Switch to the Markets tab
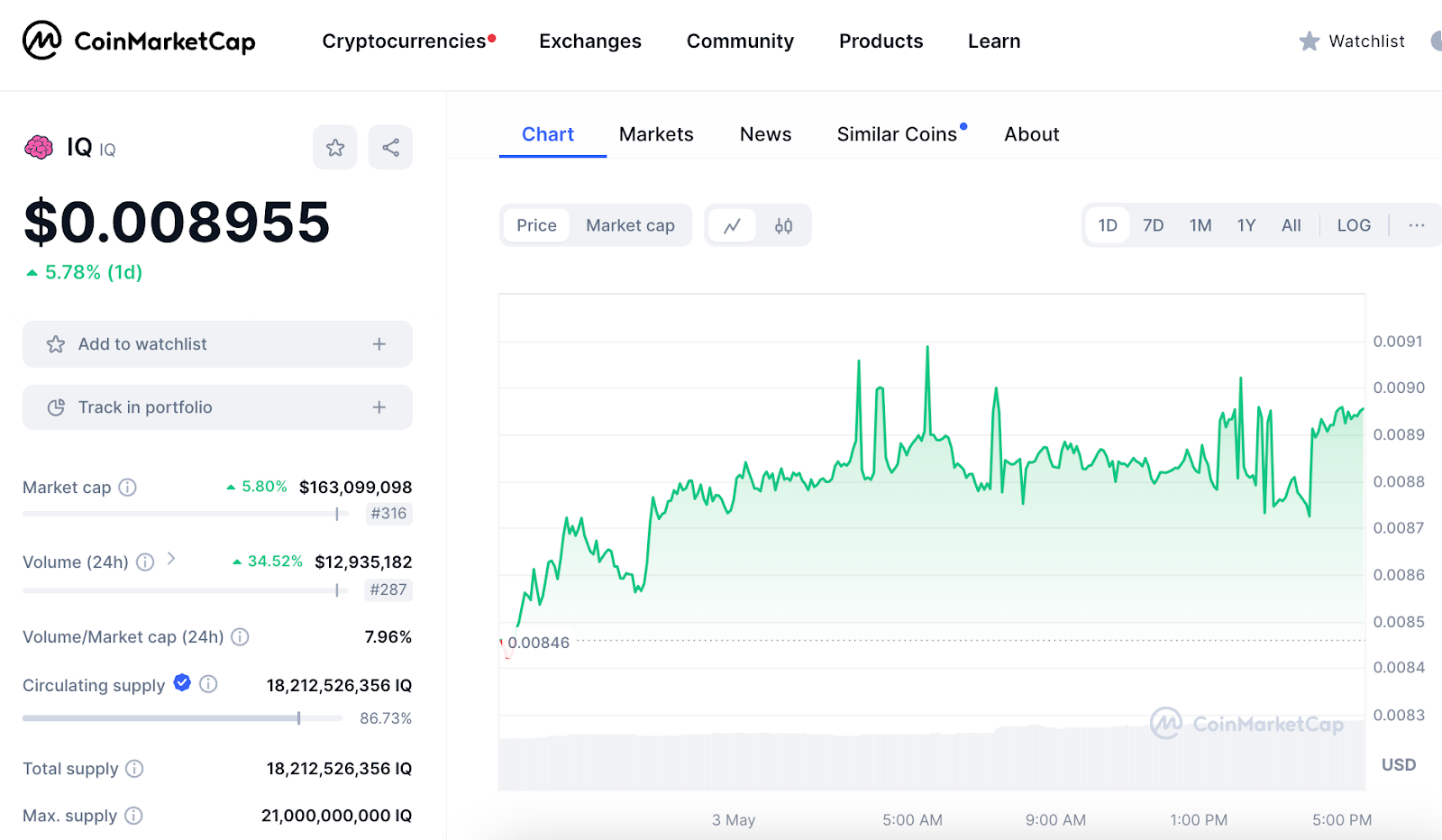Viewport: 1442px width, 840px height. pyautogui.click(x=655, y=133)
